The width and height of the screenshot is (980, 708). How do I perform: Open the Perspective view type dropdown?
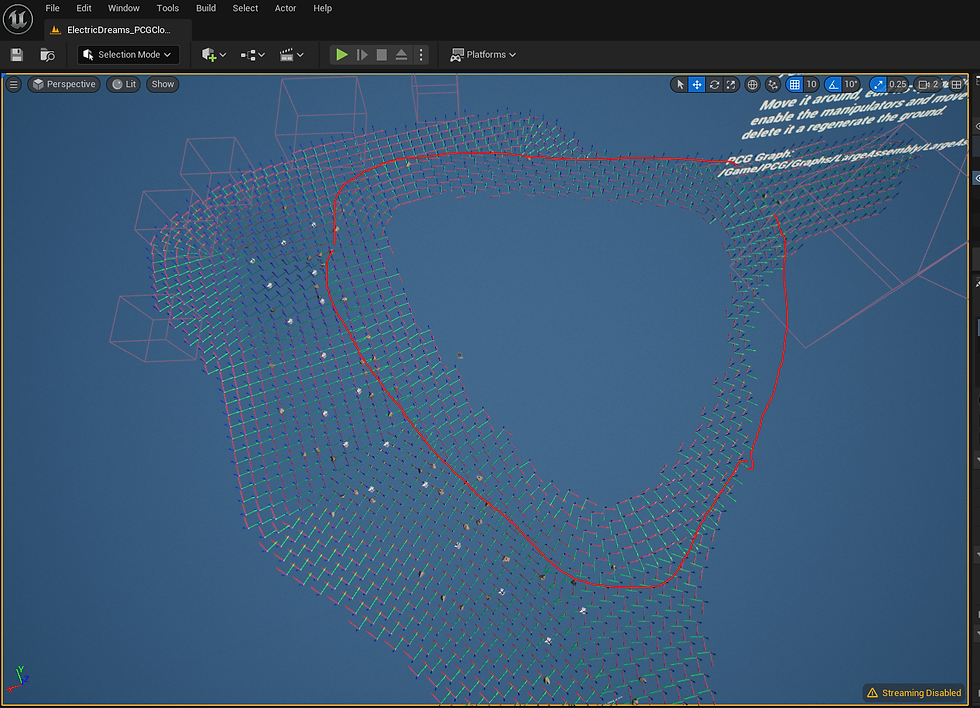tap(64, 84)
